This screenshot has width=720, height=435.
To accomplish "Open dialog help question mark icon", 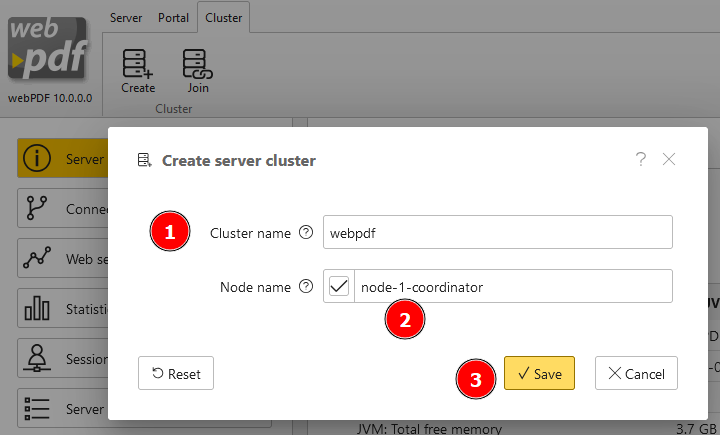I will tap(641, 159).
